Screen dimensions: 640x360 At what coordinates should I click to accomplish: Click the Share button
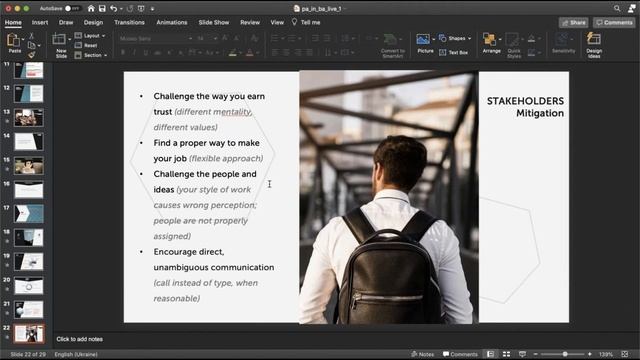tap(573, 22)
